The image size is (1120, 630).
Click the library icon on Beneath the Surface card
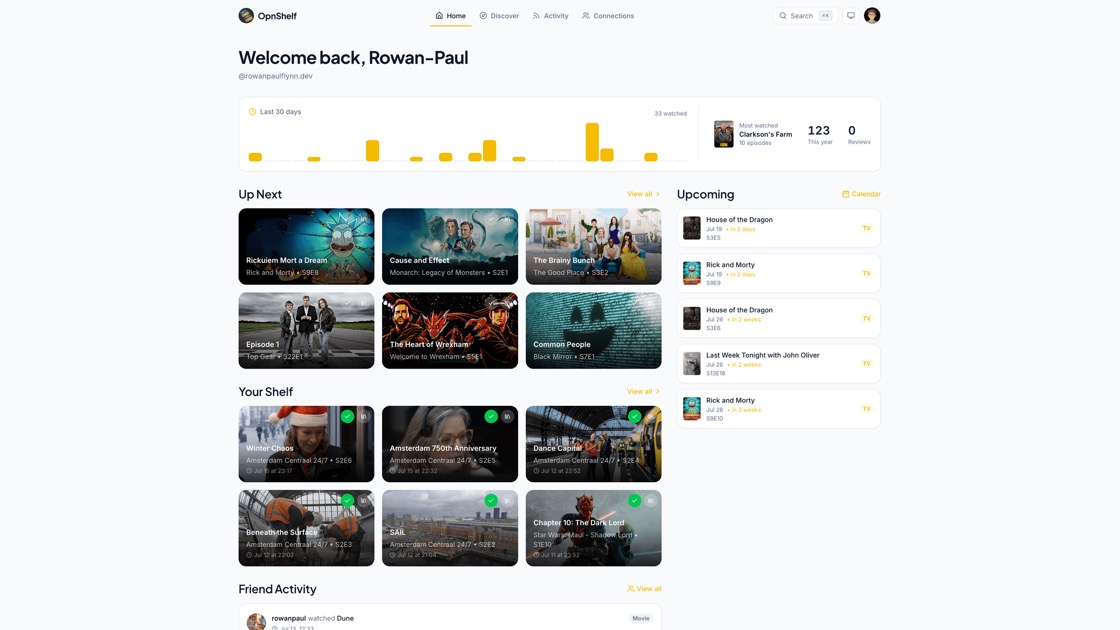tap(364, 501)
